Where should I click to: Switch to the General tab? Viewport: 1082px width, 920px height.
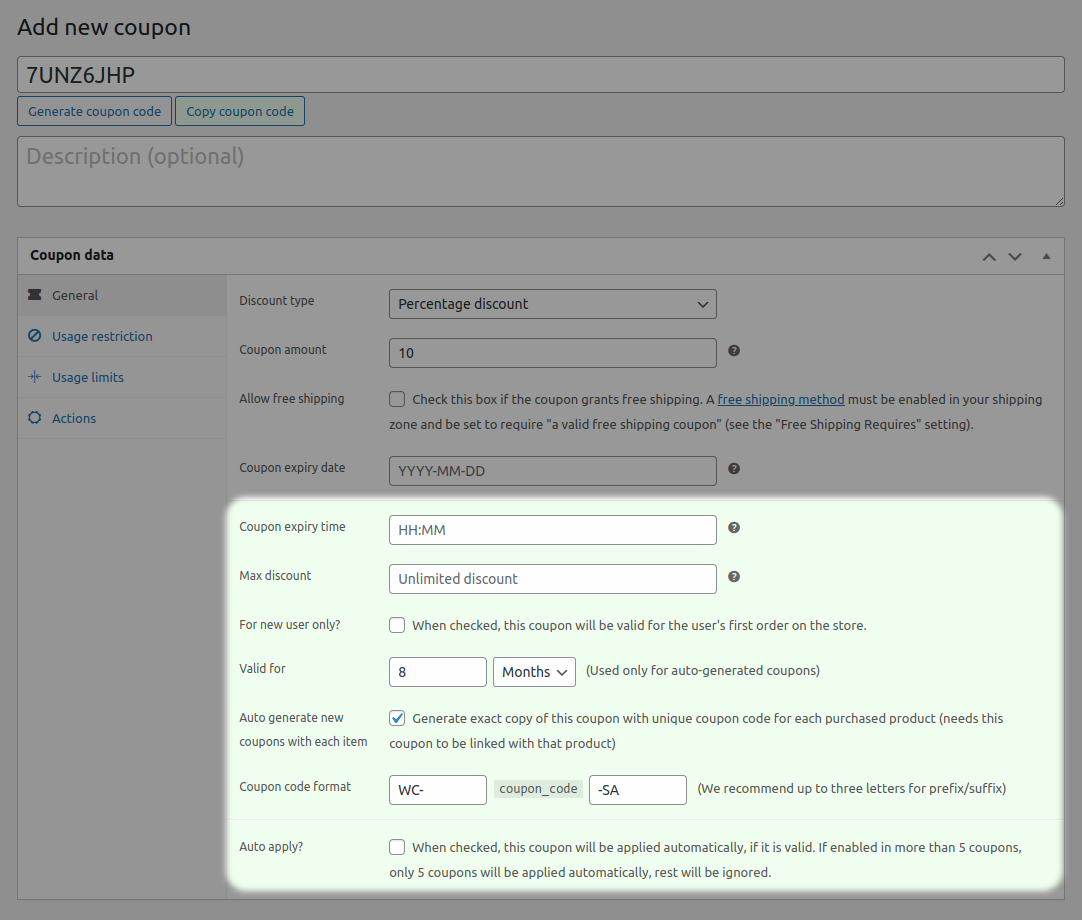tap(76, 295)
